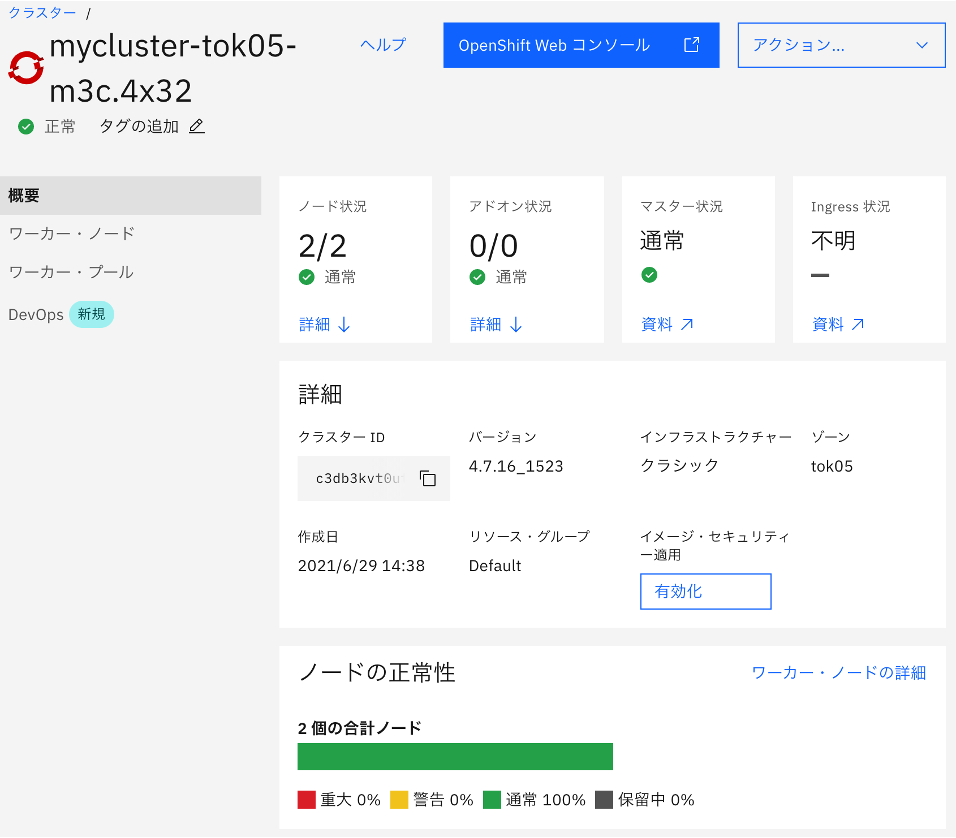Click the green 通常 legend swatch

point(491,800)
